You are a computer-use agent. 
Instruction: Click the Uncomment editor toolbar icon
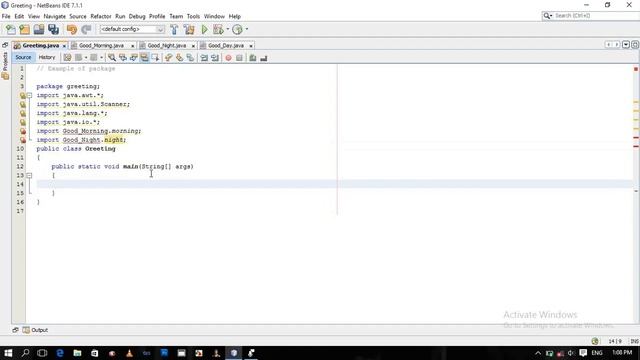pyautogui.click(x=264, y=58)
